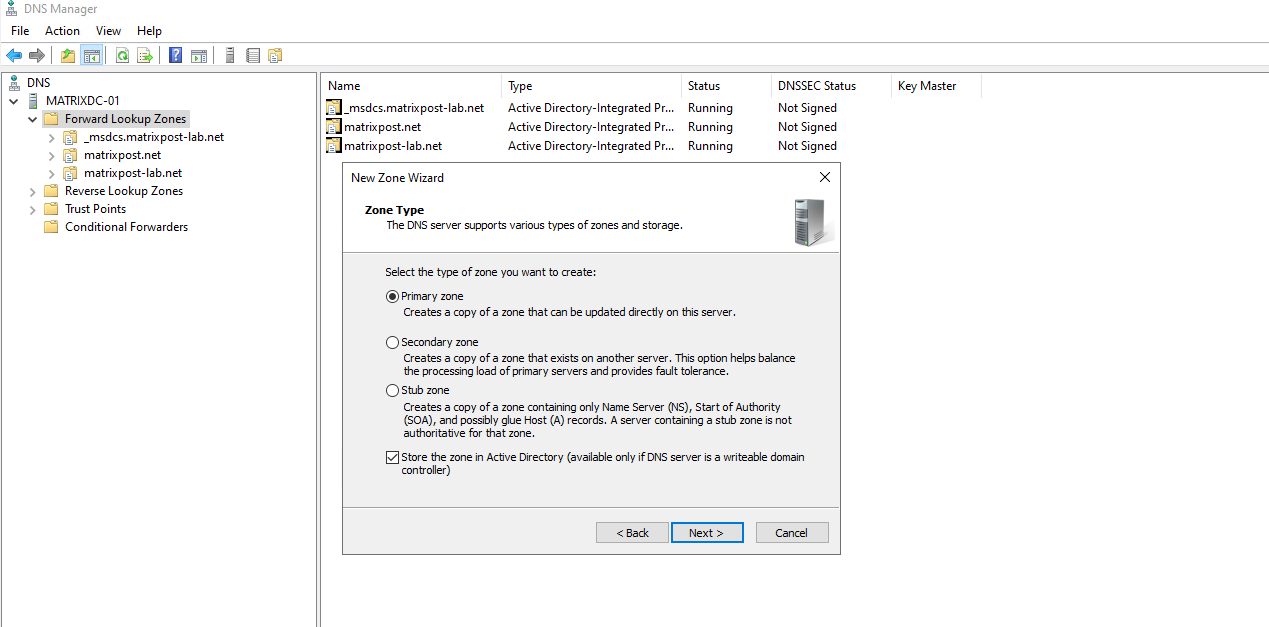The image size is (1269, 627).
Task: Click the rightmost folder-and-documents toolbar icon
Action: pos(275,56)
